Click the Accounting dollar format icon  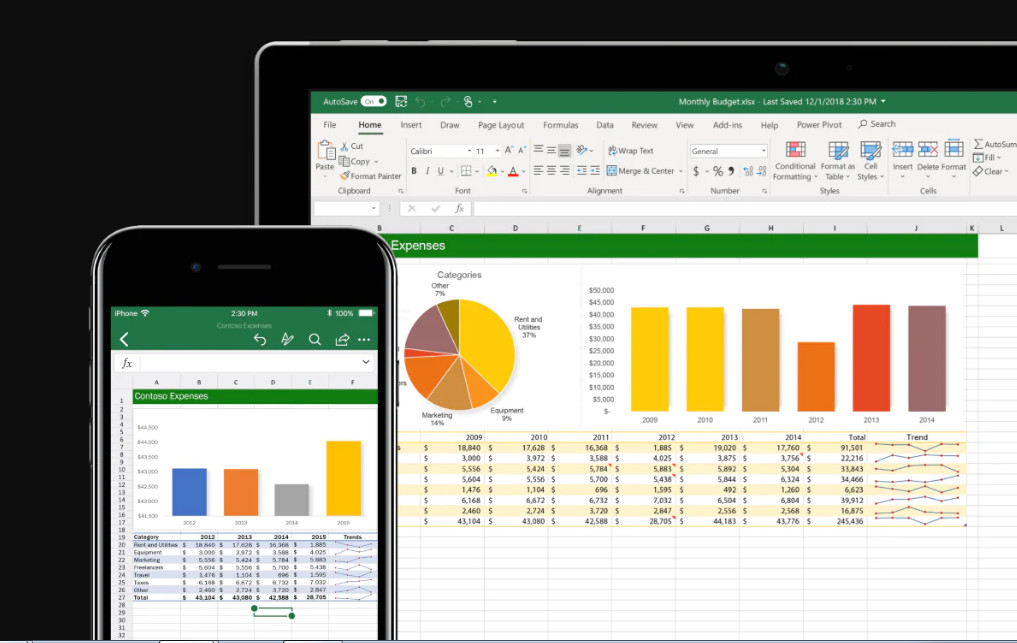(696, 171)
